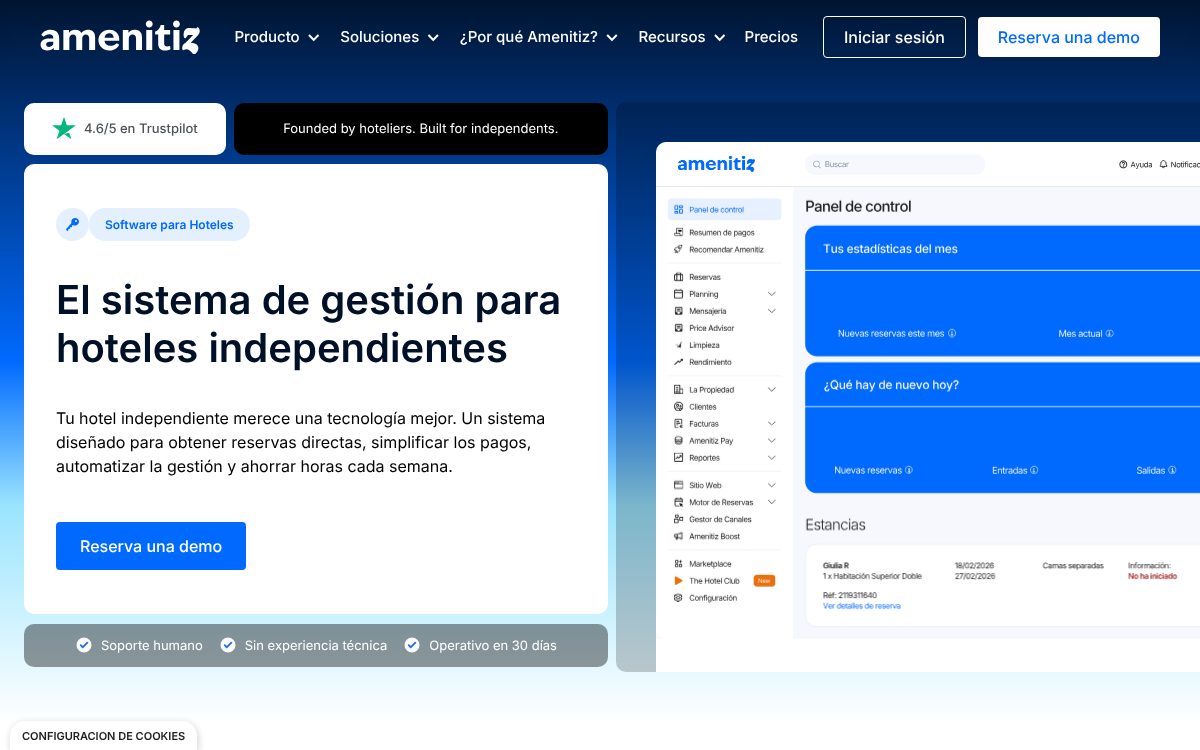The width and height of the screenshot is (1200, 750).
Task: Click the Rendimiento trend-line icon
Action: pyautogui.click(x=679, y=362)
